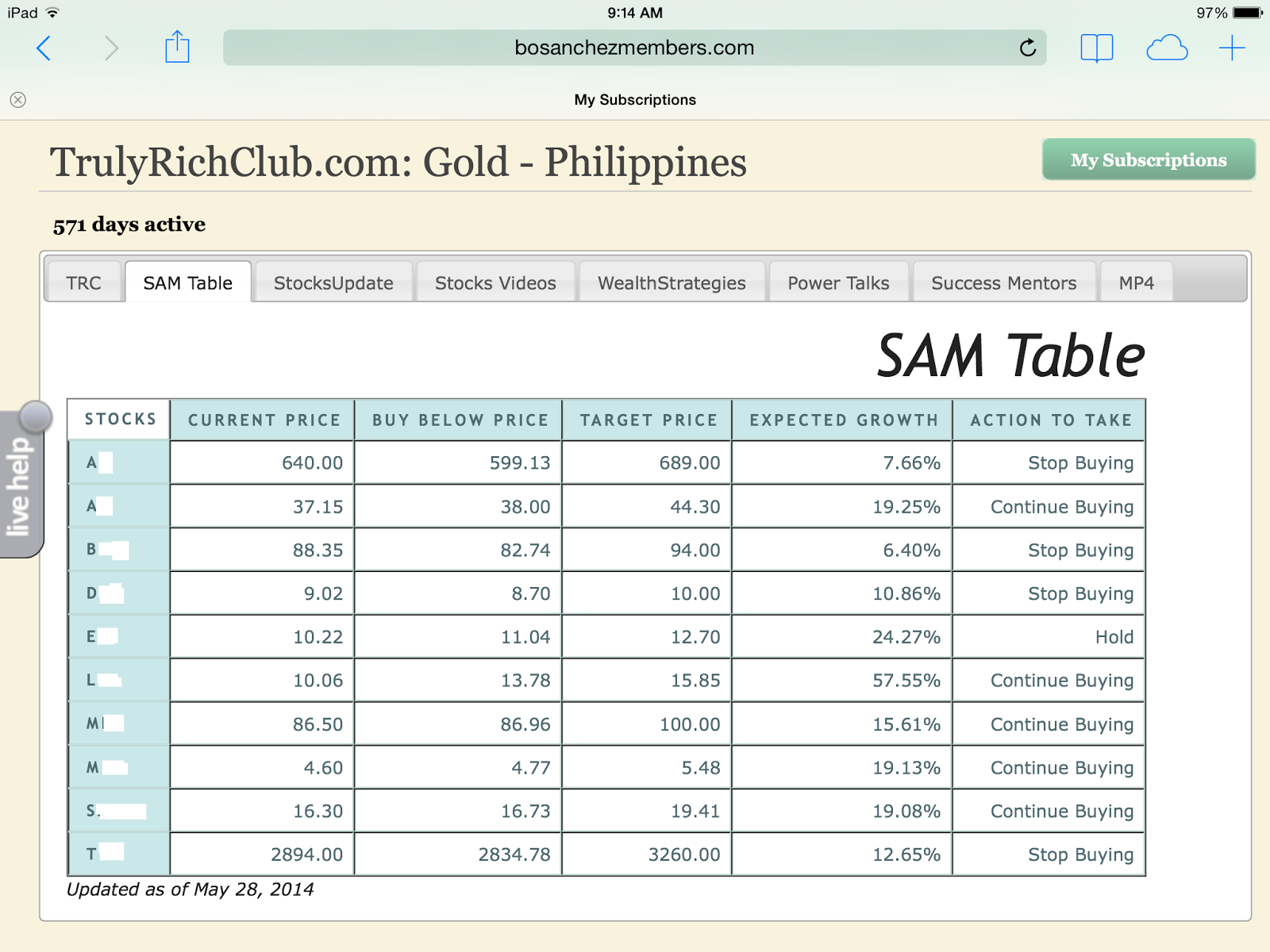Select buy below price 8.70
The height and width of the screenshot is (952, 1270).
[459, 593]
